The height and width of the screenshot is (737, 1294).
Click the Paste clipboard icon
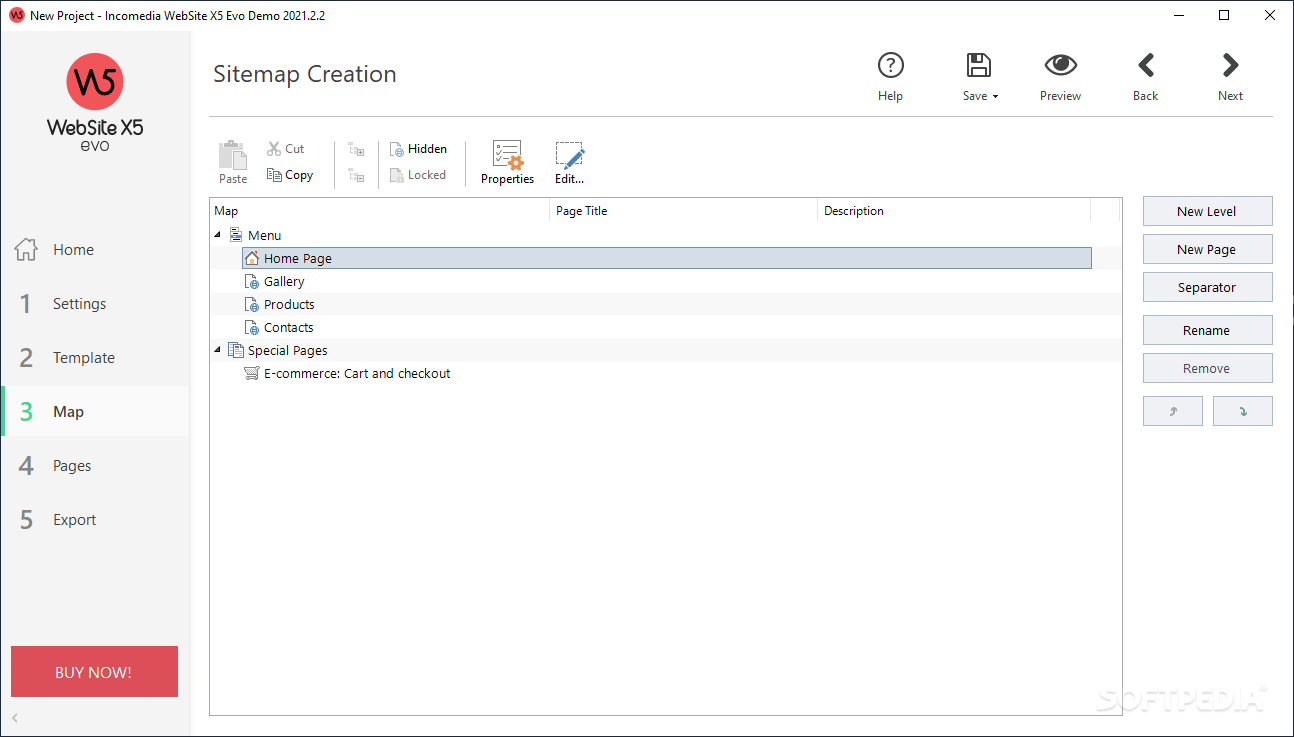(233, 156)
